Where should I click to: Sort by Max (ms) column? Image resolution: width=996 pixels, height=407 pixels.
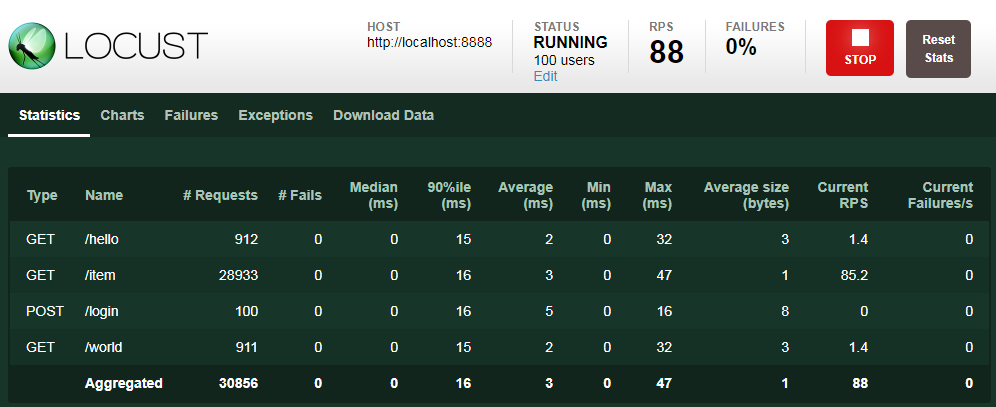coord(657,196)
